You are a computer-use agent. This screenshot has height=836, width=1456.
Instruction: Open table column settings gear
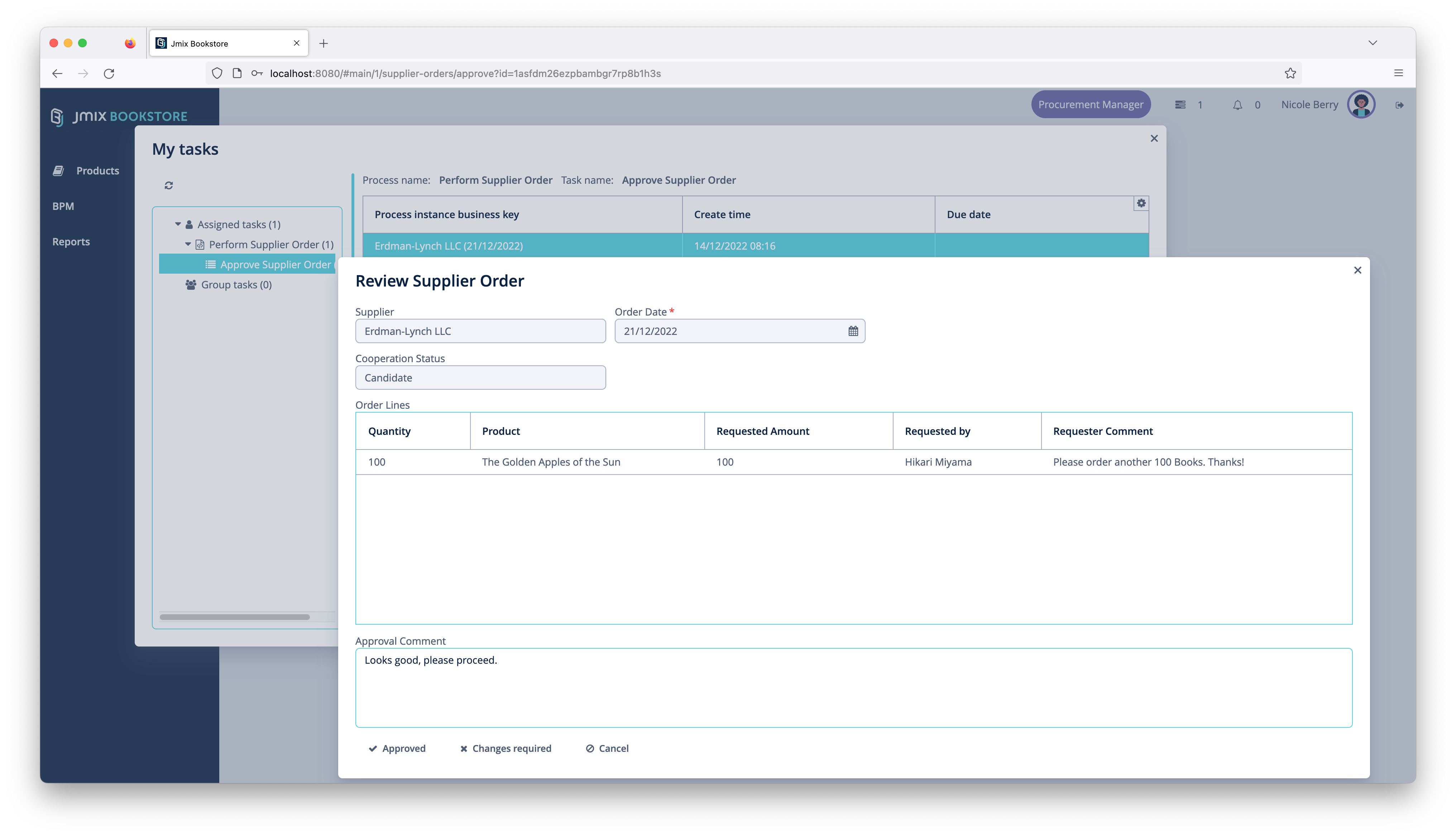click(x=1141, y=203)
